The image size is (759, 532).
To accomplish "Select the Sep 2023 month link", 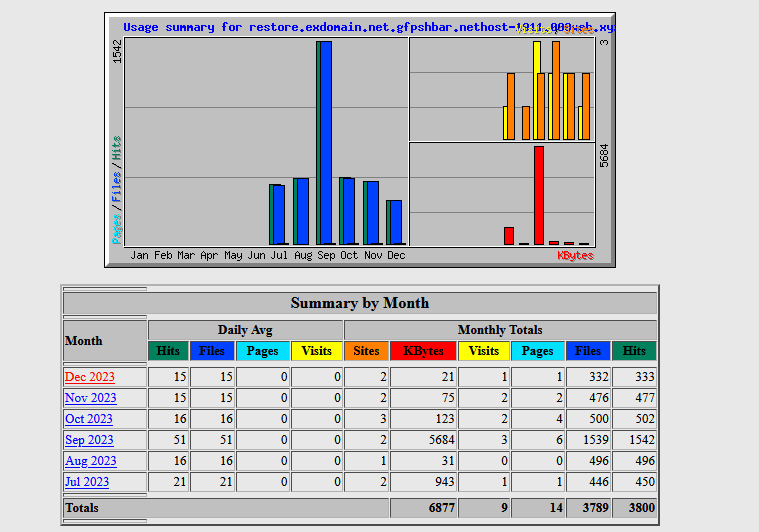I will [88, 440].
